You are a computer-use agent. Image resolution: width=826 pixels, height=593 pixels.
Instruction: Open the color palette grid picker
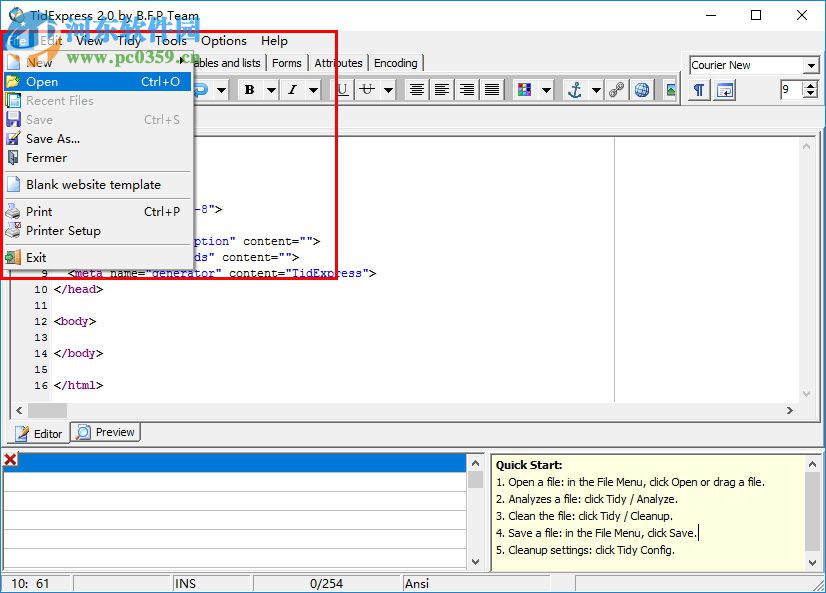coord(524,90)
